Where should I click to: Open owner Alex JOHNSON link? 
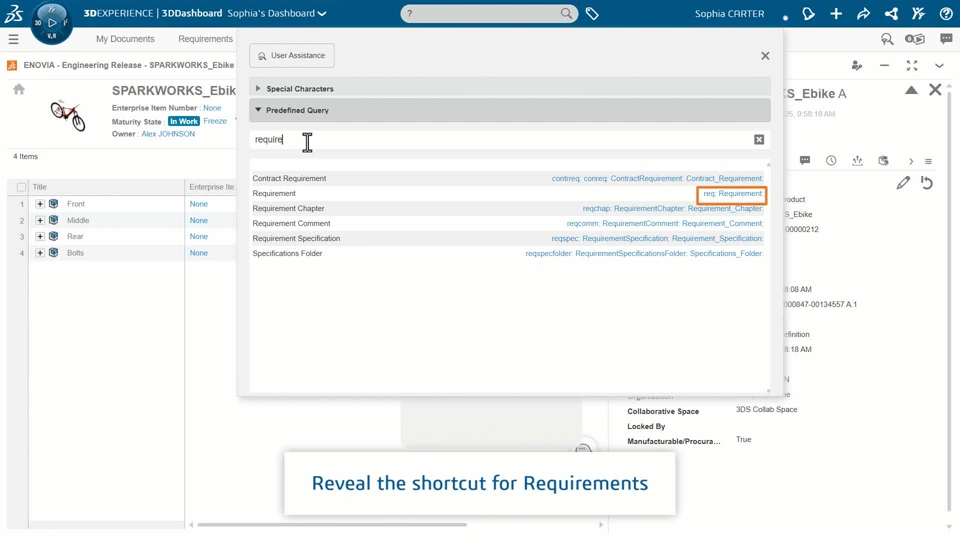pyautogui.click(x=168, y=134)
